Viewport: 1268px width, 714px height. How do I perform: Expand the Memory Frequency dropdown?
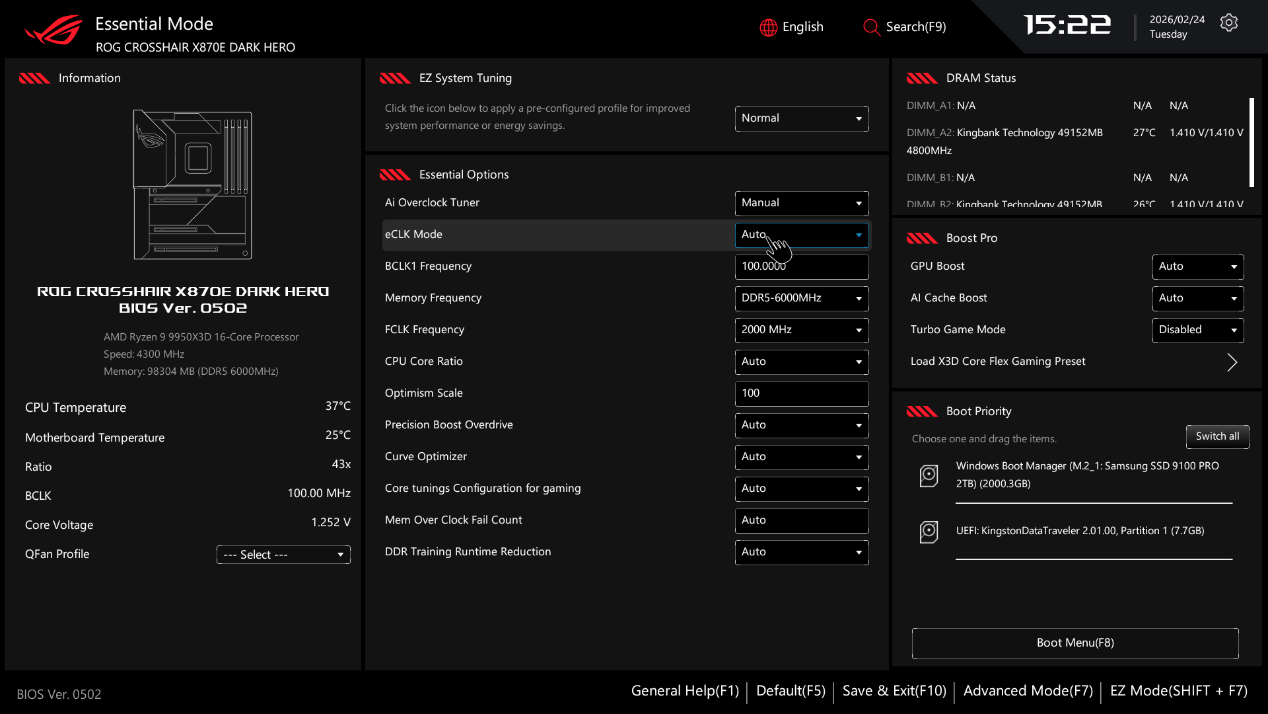click(801, 298)
